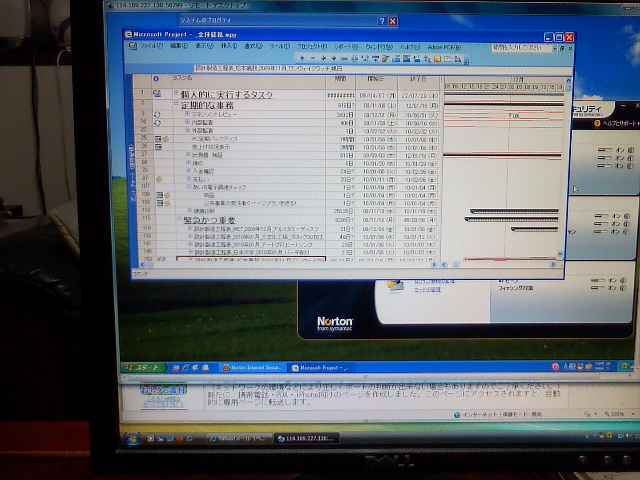Open the ファイル menu in Microsoft Project
This screenshot has width=640, height=480.
coord(150,47)
